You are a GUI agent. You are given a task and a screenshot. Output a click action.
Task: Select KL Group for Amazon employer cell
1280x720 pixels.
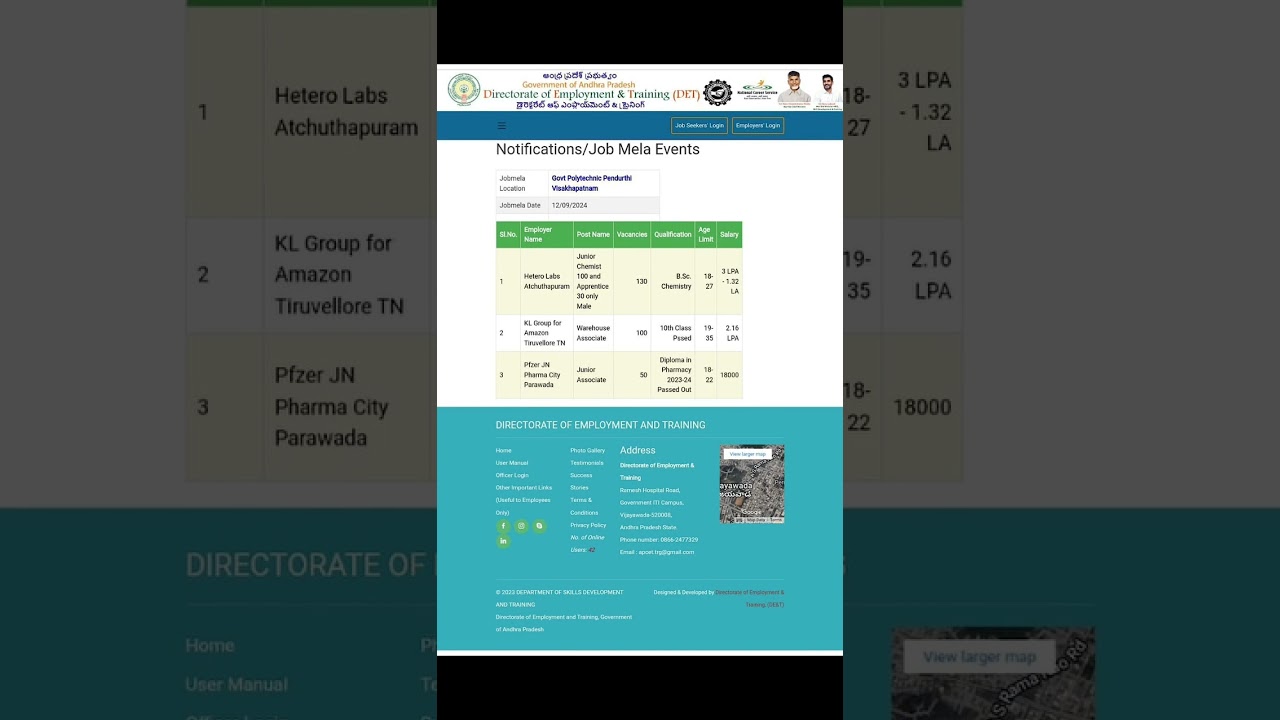547,333
